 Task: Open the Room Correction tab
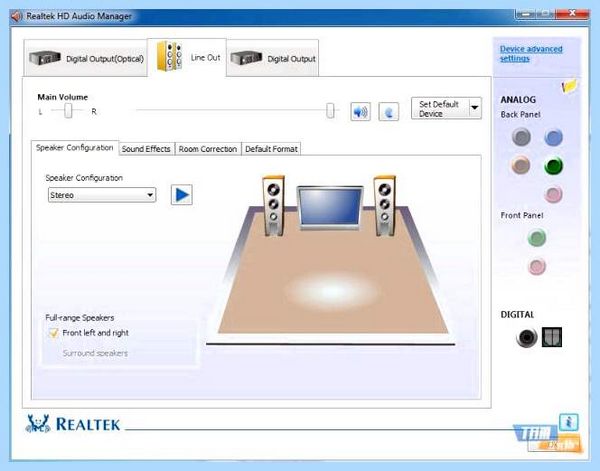click(x=208, y=149)
